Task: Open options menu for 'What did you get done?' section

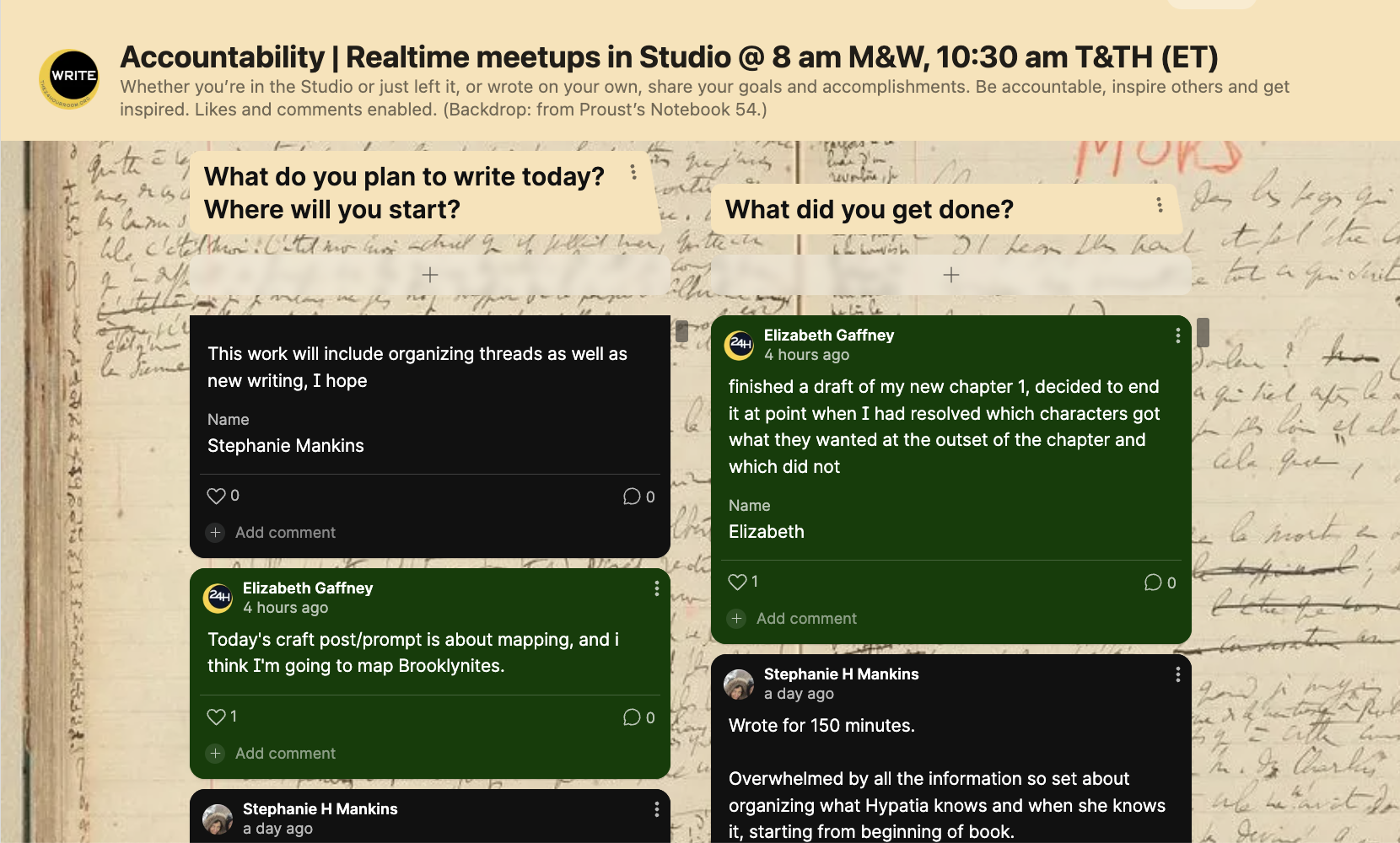Action: click(1160, 205)
